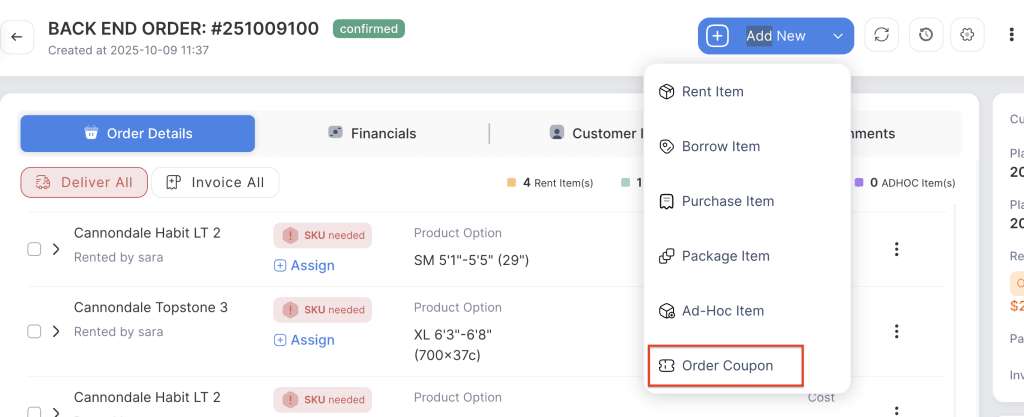This screenshot has height=417, width=1024.
Task: Click the orange Rent Item(s) color indicator
Action: tap(512, 183)
